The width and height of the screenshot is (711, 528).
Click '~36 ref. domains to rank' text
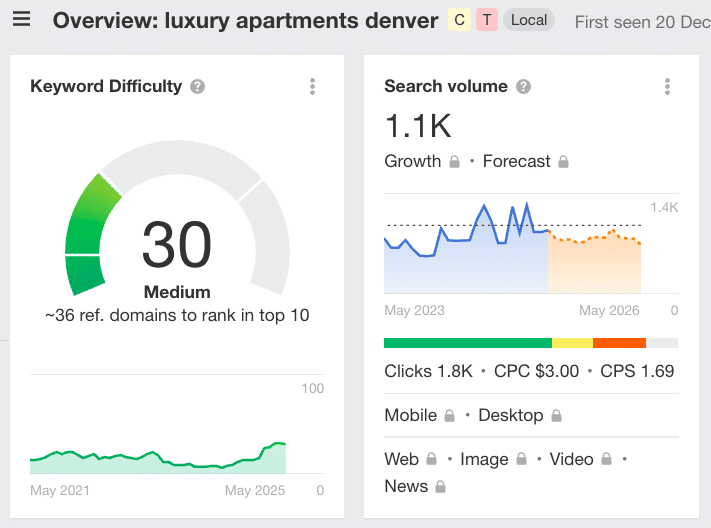(177, 315)
